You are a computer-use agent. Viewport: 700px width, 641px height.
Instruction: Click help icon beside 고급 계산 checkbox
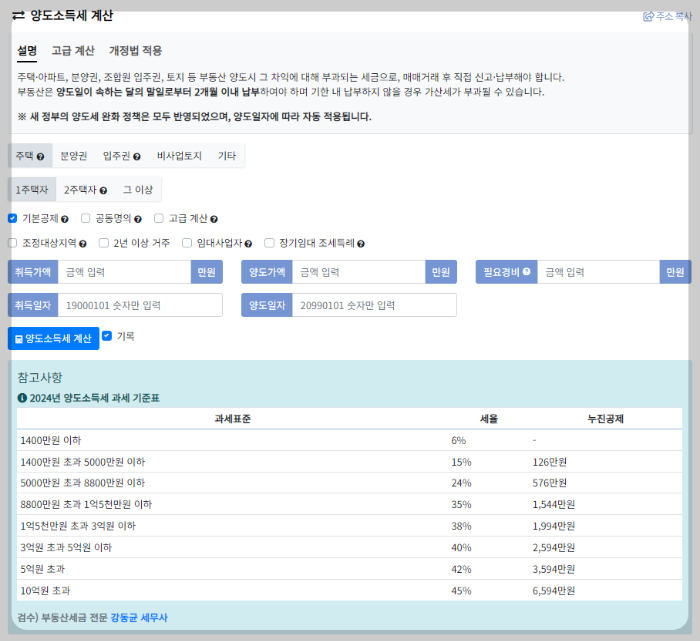click(214, 219)
